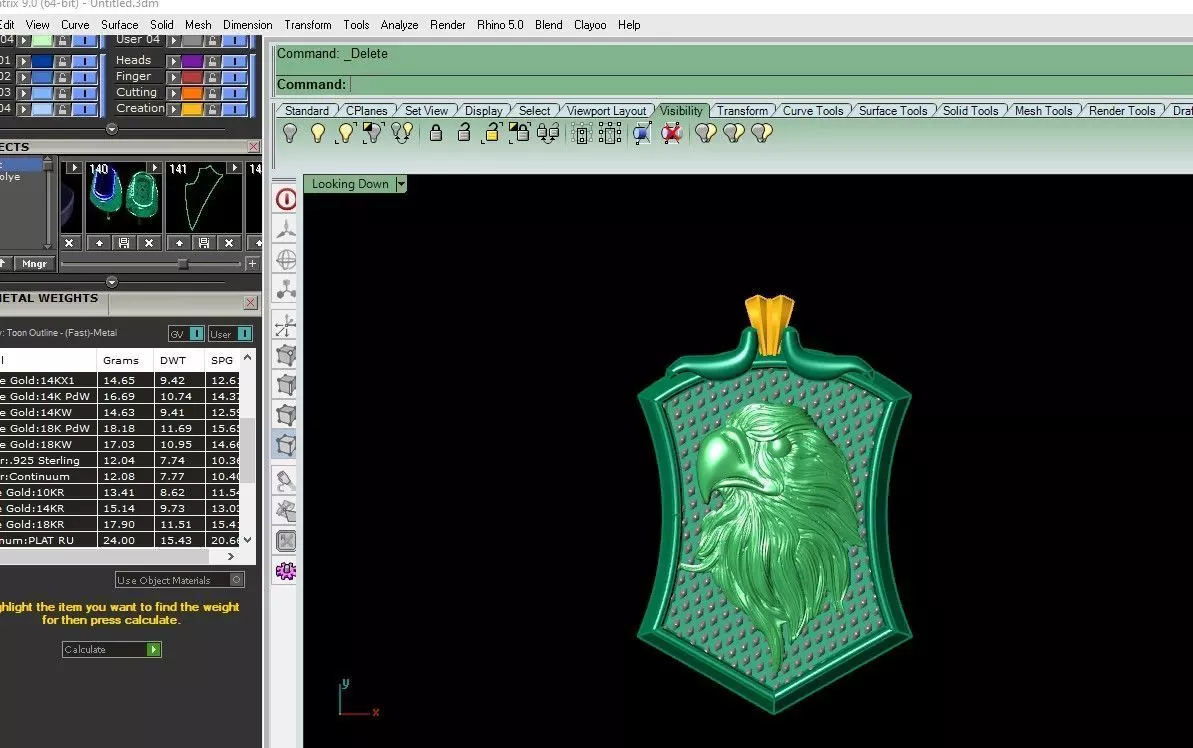The image size is (1193, 748).
Task: Click the first double-lightbulb icon after the red X
Action: click(705, 133)
